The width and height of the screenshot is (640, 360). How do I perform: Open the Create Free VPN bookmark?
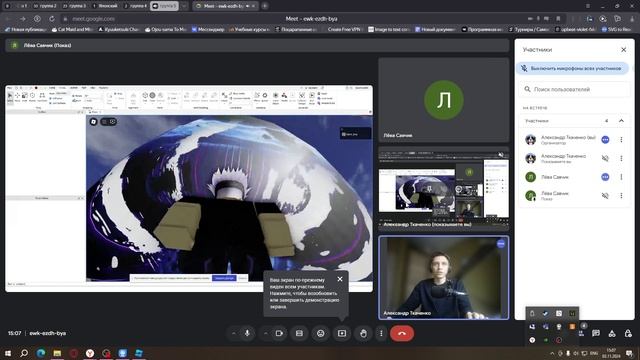(344, 29)
